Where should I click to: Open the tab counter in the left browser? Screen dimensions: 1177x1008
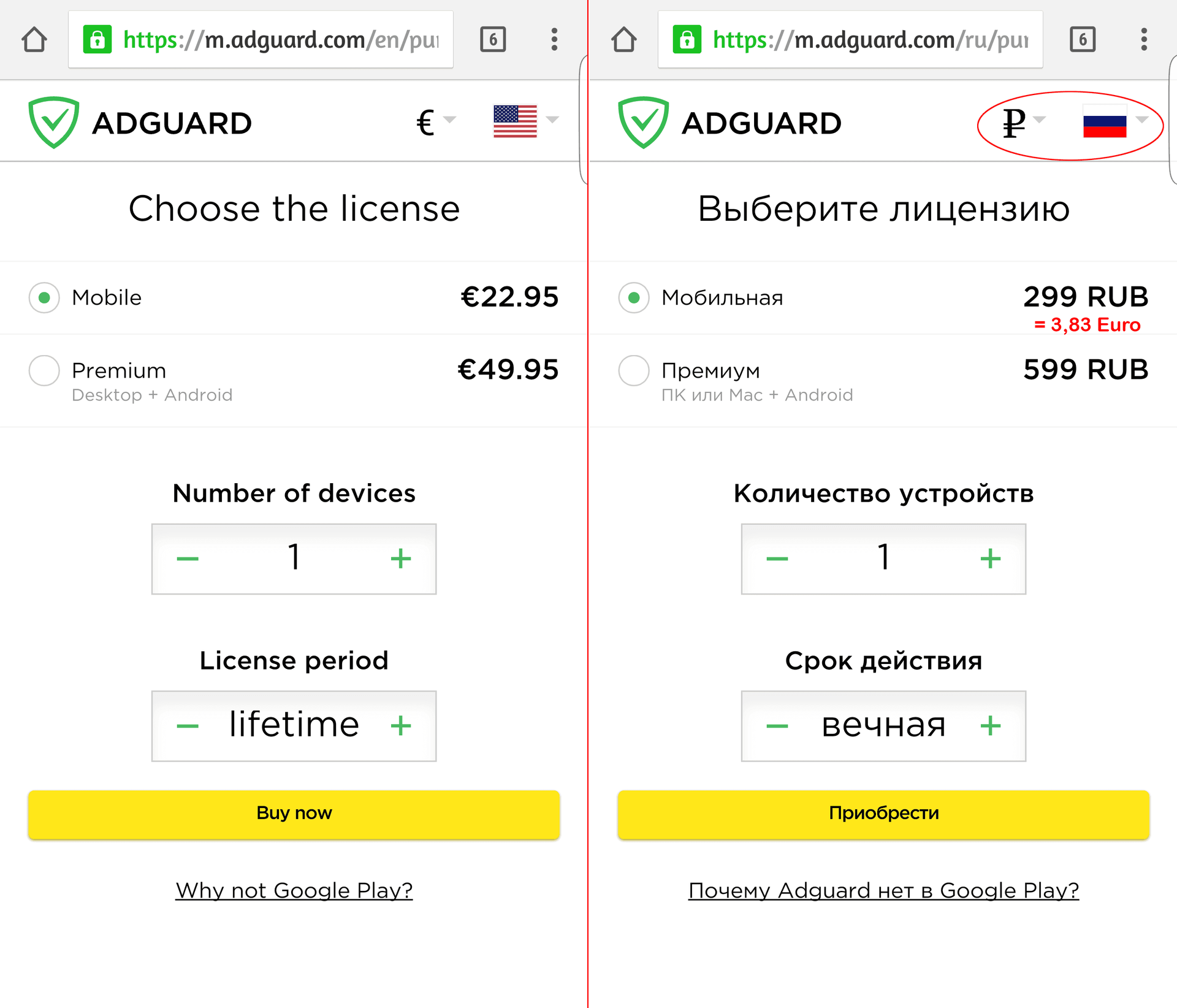493,40
